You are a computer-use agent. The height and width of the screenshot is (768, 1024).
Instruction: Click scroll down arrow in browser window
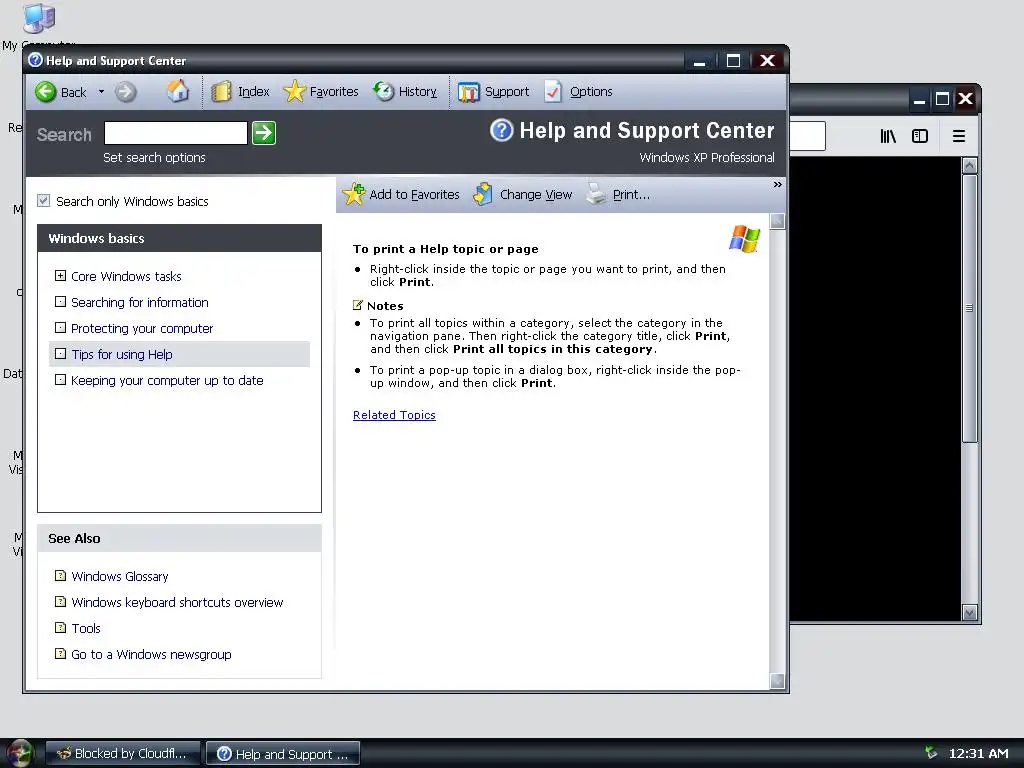[969, 613]
